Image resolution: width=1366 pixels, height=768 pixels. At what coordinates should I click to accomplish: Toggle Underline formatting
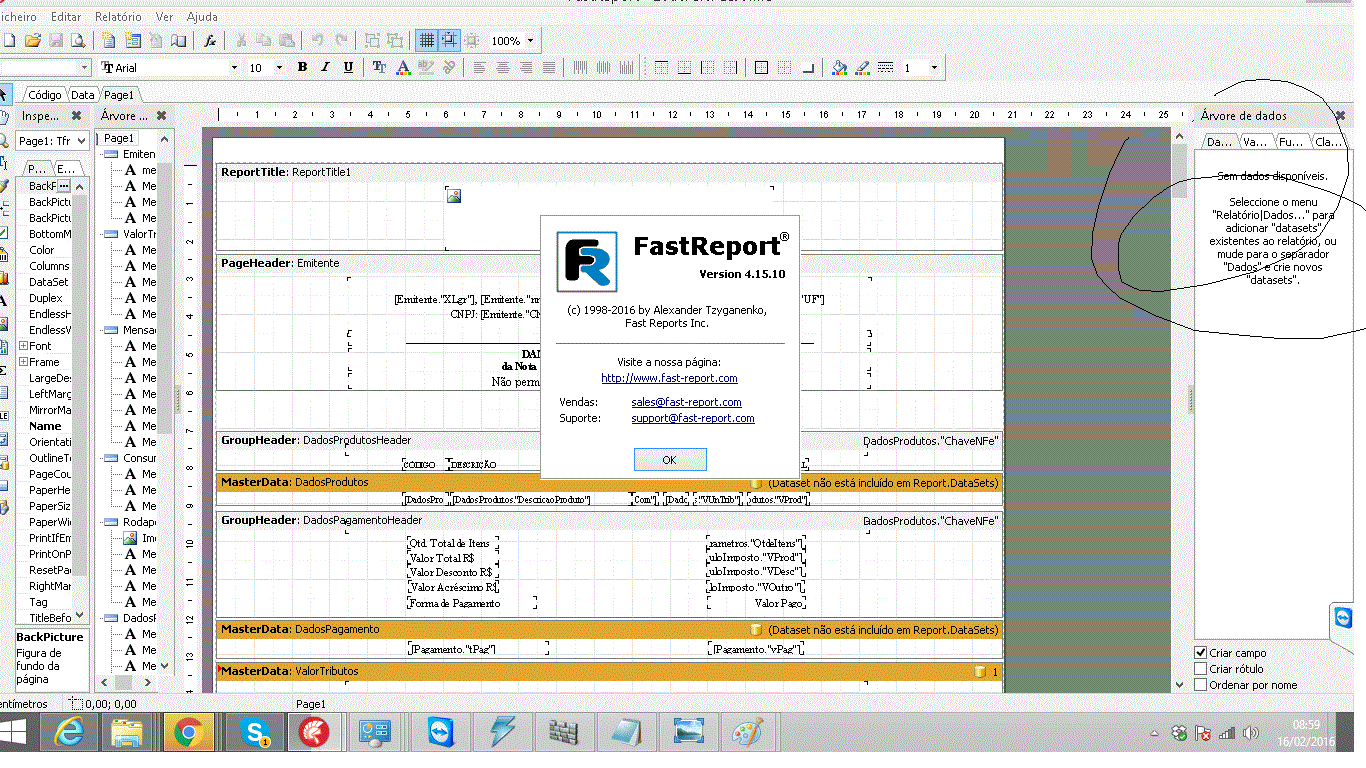[348, 67]
